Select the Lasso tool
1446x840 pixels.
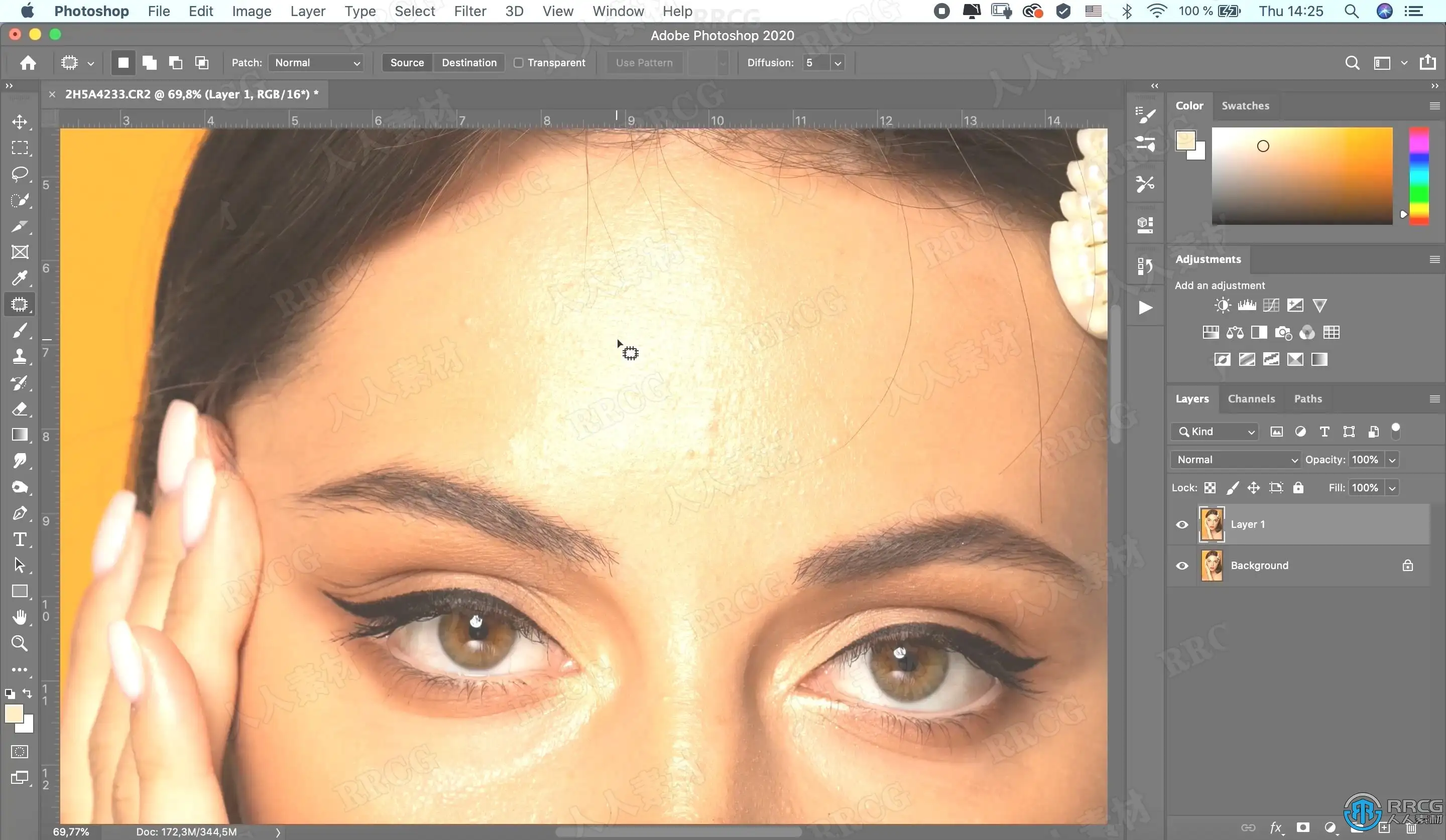tap(20, 174)
